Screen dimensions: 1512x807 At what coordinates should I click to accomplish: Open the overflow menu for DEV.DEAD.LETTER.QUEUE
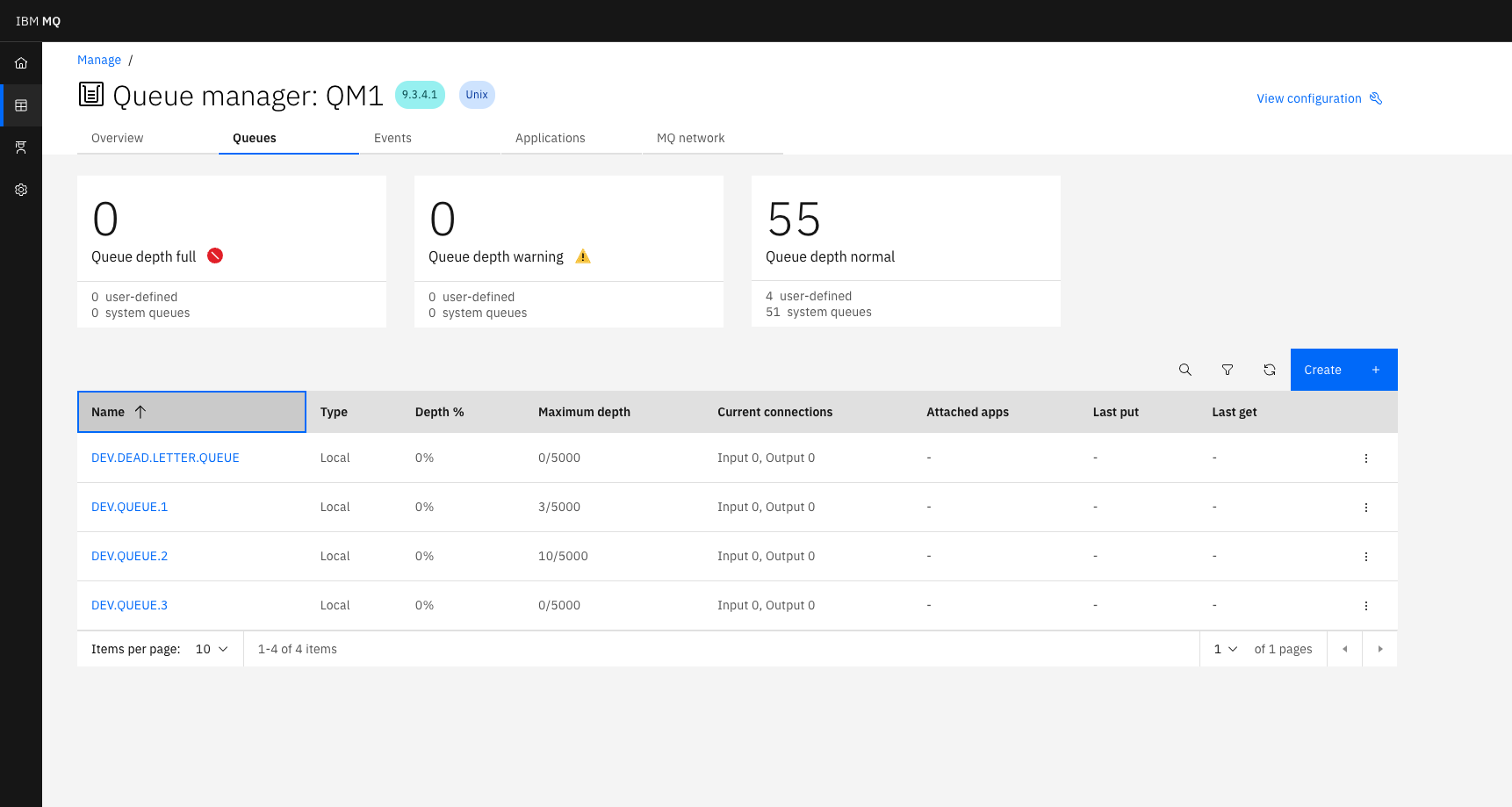(1365, 458)
